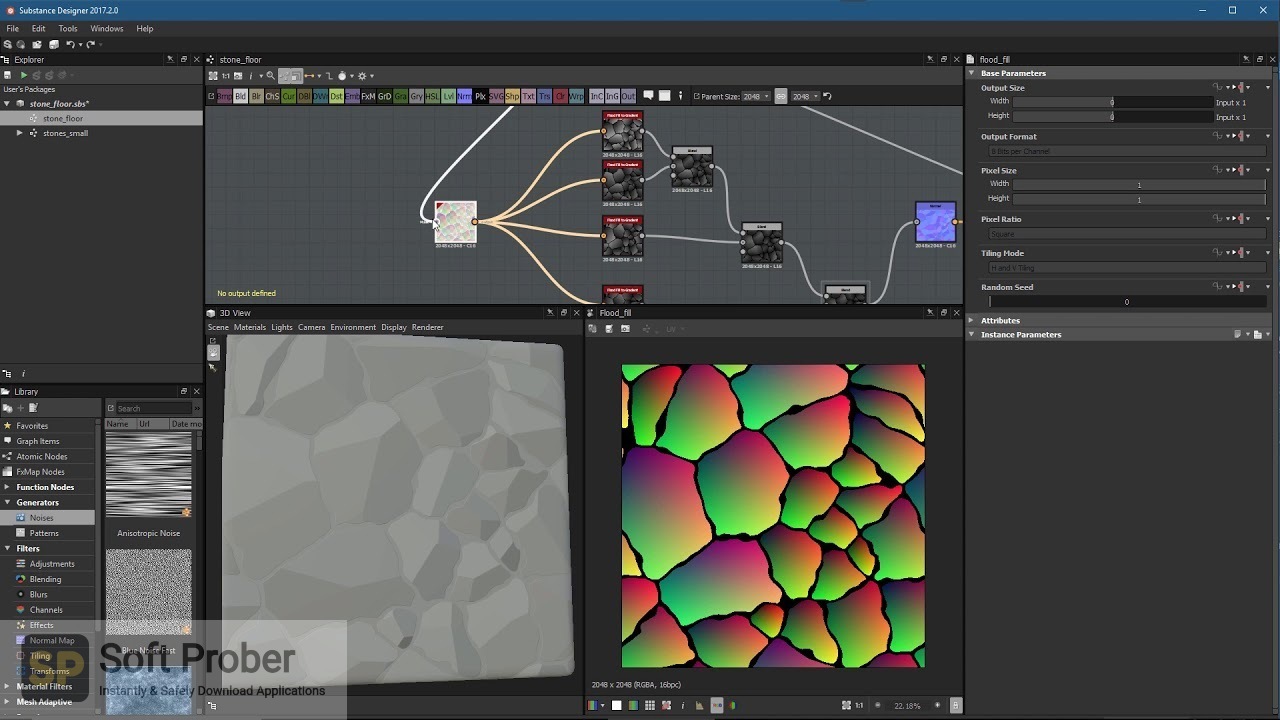The width and height of the screenshot is (1280, 720).
Task: Reset graph zoom to 1:1
Action: [225, 76]
